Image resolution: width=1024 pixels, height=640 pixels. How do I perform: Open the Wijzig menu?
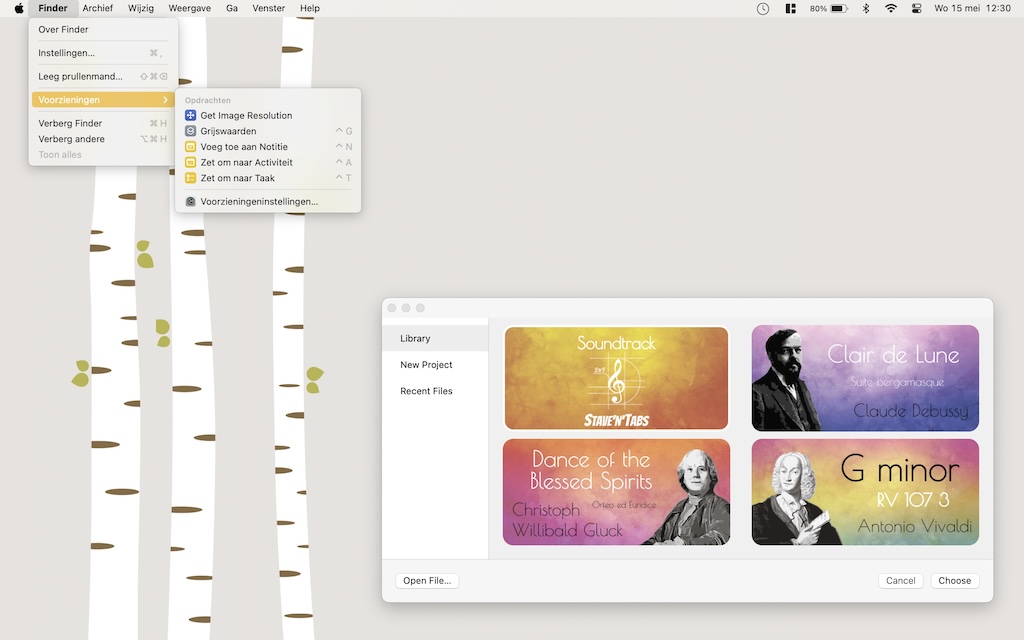141,8
